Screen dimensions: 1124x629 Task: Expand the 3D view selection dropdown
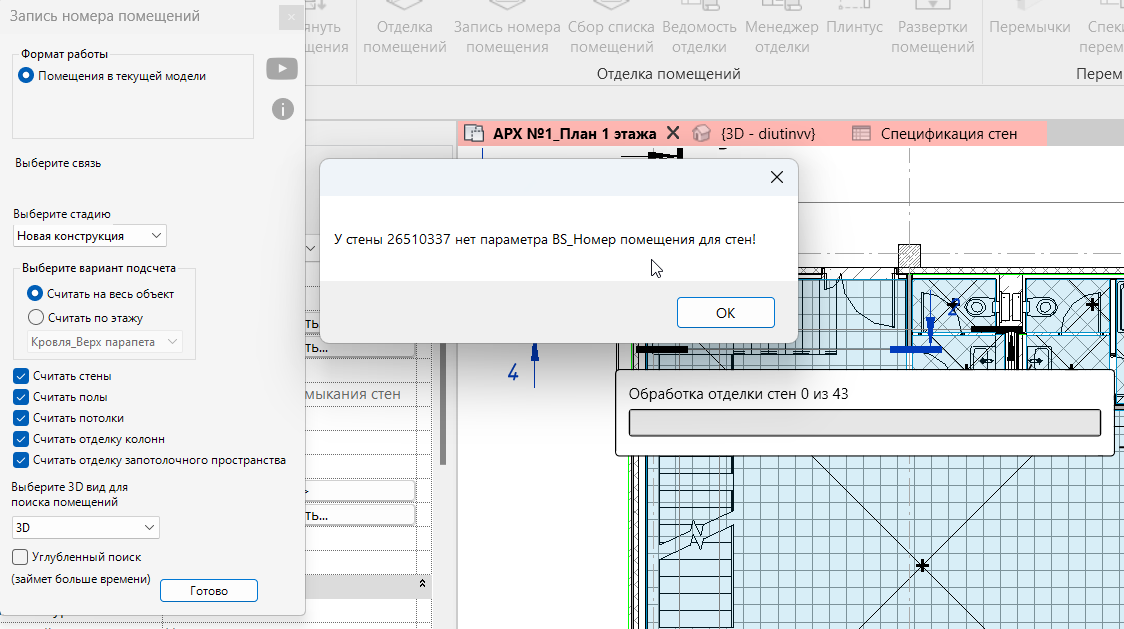[85, 527]
